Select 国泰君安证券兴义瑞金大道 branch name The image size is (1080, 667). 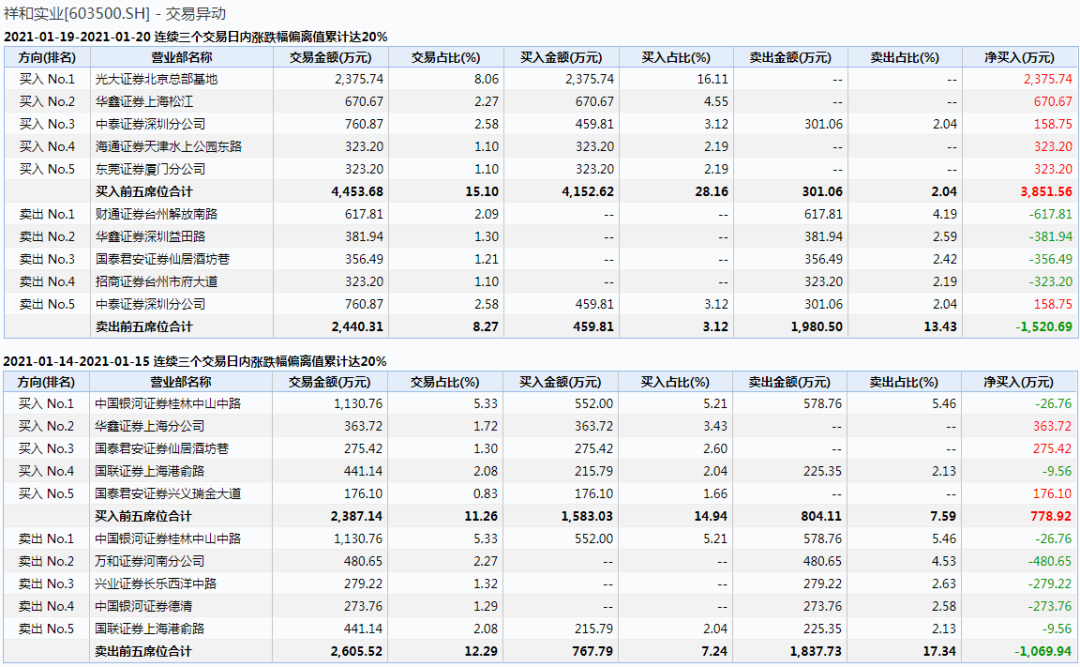click(x=167, y=494)
